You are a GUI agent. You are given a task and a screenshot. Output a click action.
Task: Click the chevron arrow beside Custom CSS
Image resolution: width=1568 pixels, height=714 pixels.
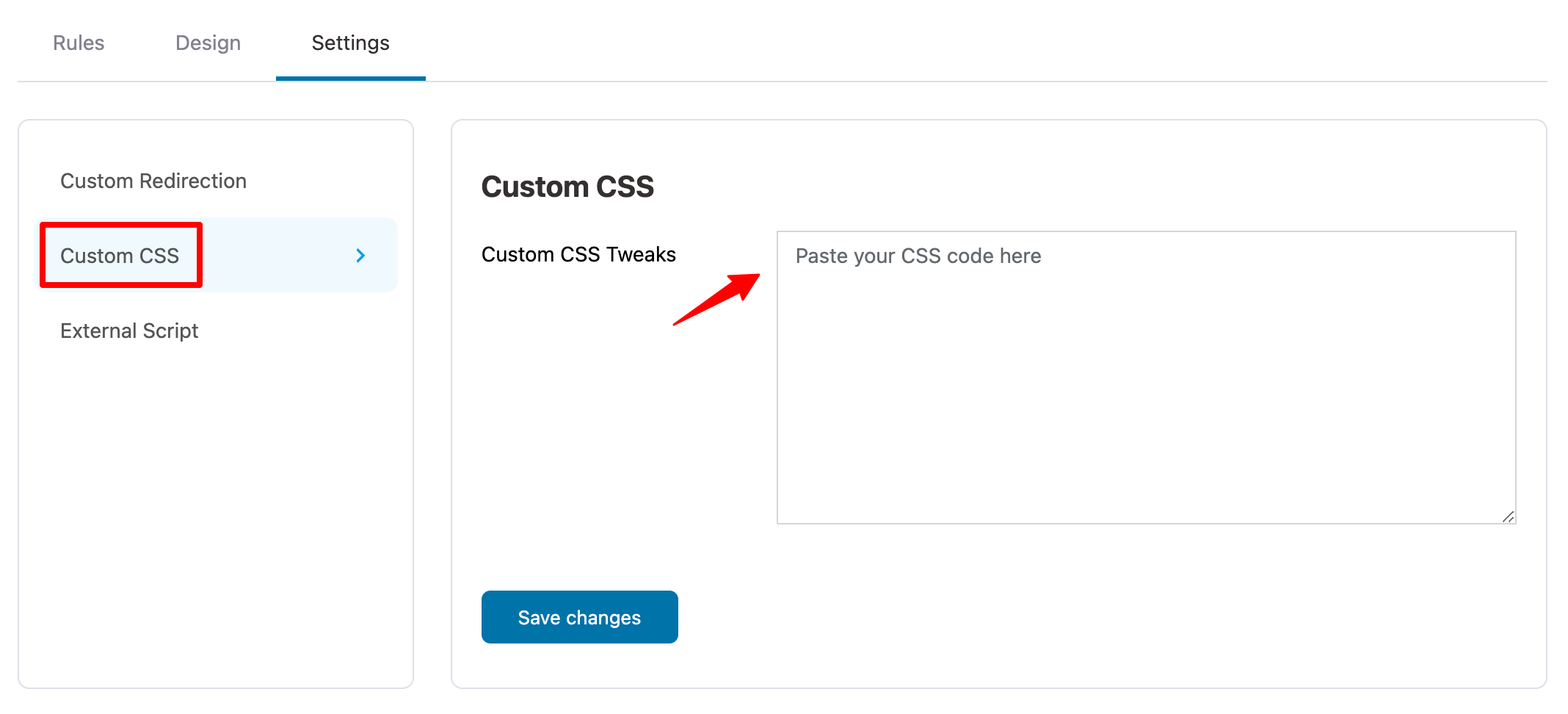tap(360, 256)
